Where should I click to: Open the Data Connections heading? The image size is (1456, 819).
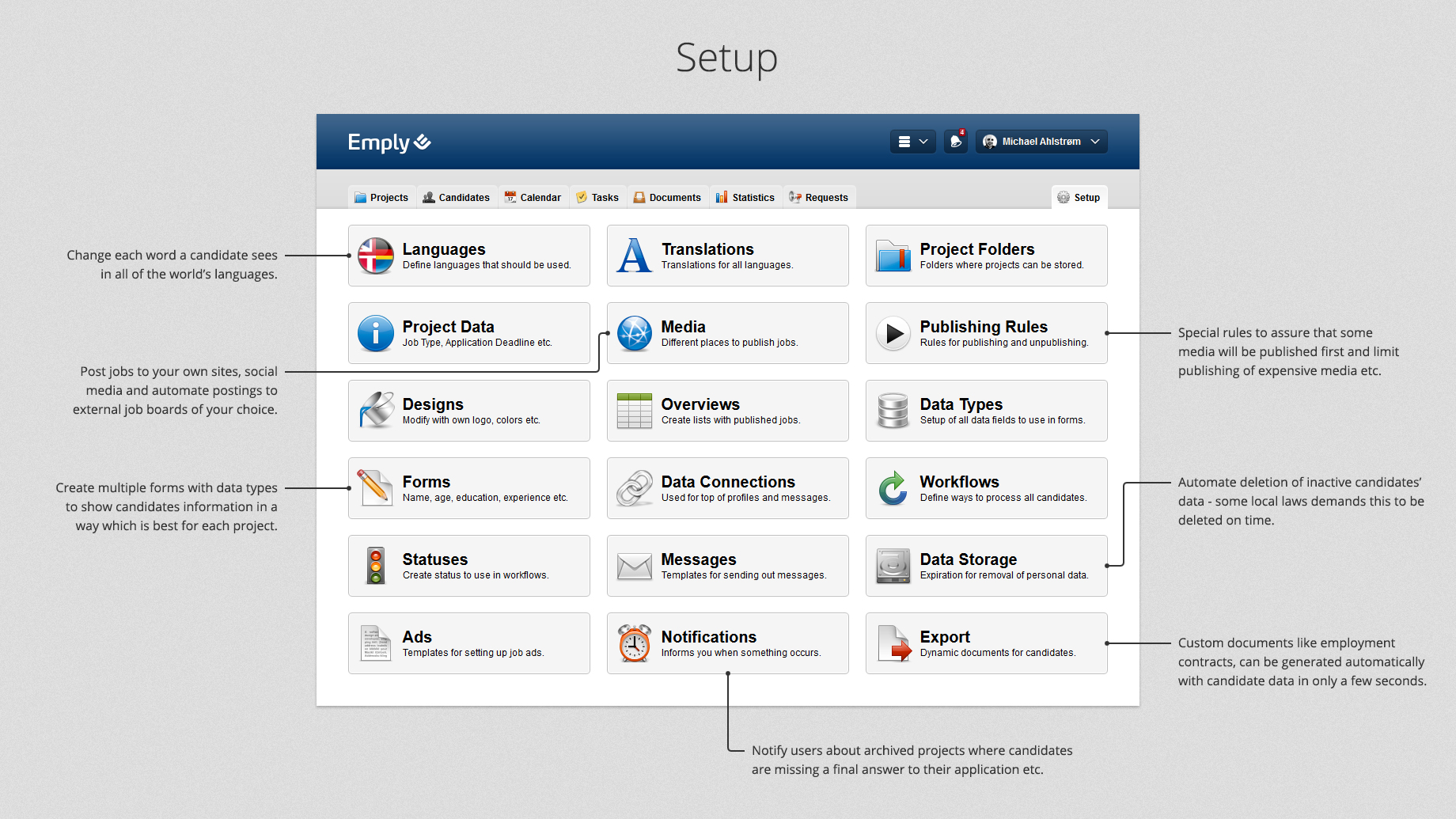pos(728,482)
